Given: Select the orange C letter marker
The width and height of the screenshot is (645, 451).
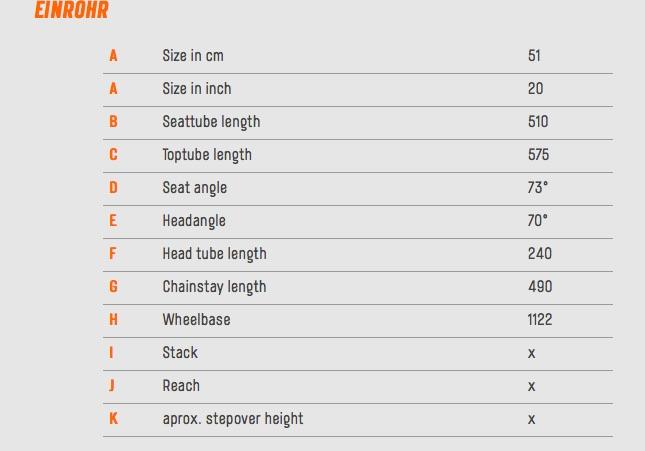Looking at the screenshot, I should (x=114, y=154).
